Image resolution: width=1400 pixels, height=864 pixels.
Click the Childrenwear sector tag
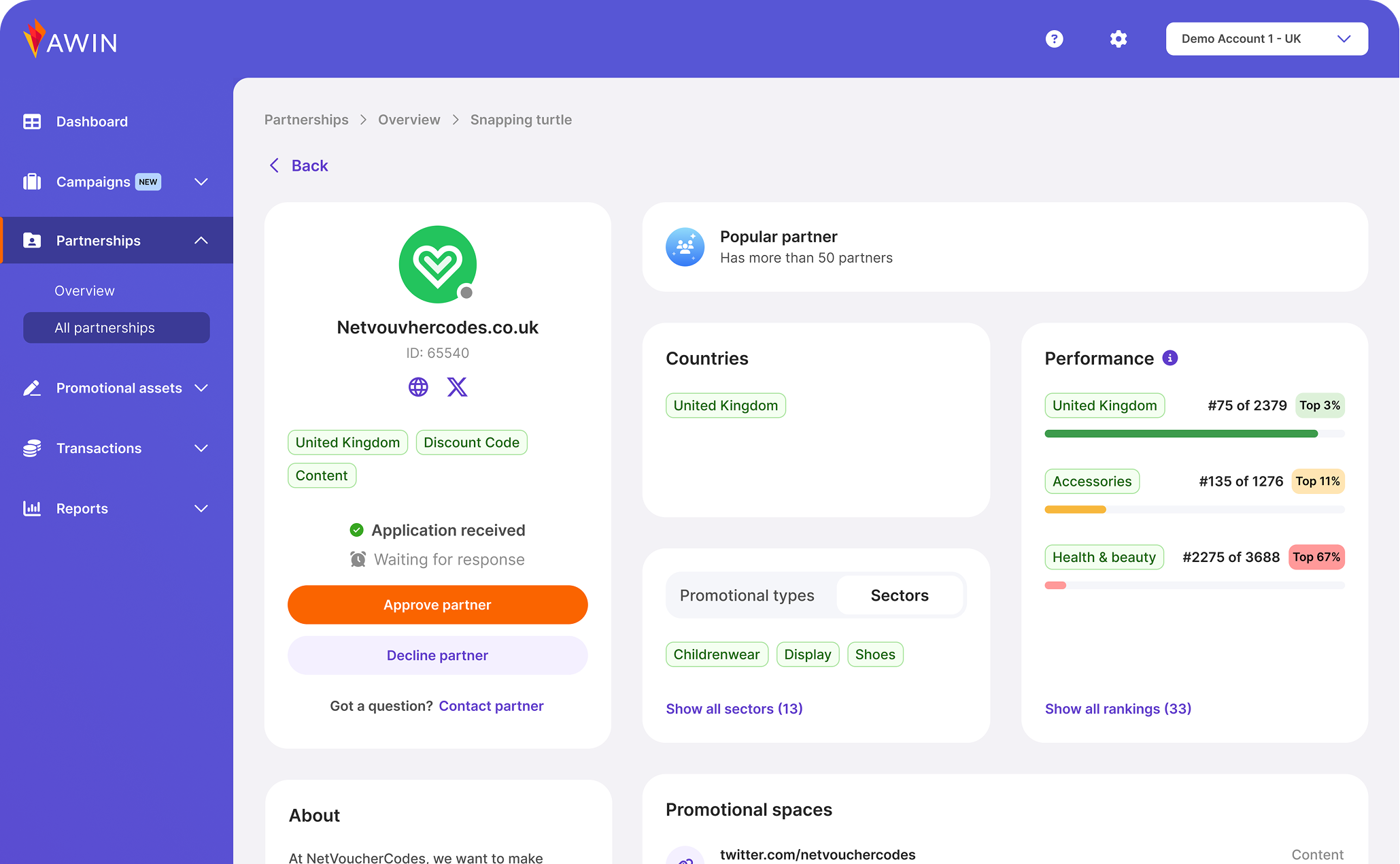point(717,654)
